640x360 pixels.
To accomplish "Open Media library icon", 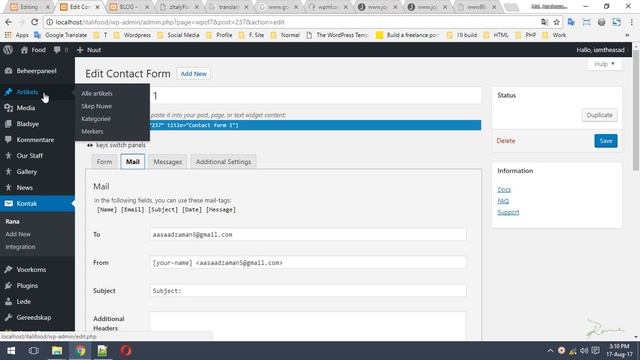I will pos(8,108).
